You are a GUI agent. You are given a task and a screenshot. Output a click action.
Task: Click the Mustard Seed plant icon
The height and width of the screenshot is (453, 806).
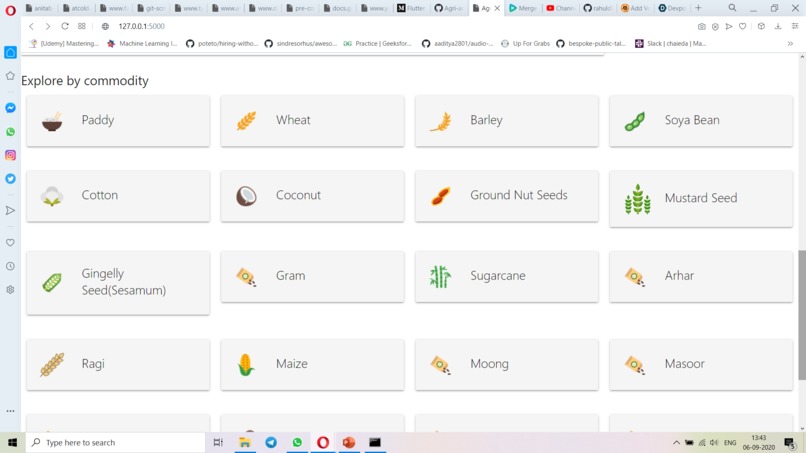coord(637,199)
